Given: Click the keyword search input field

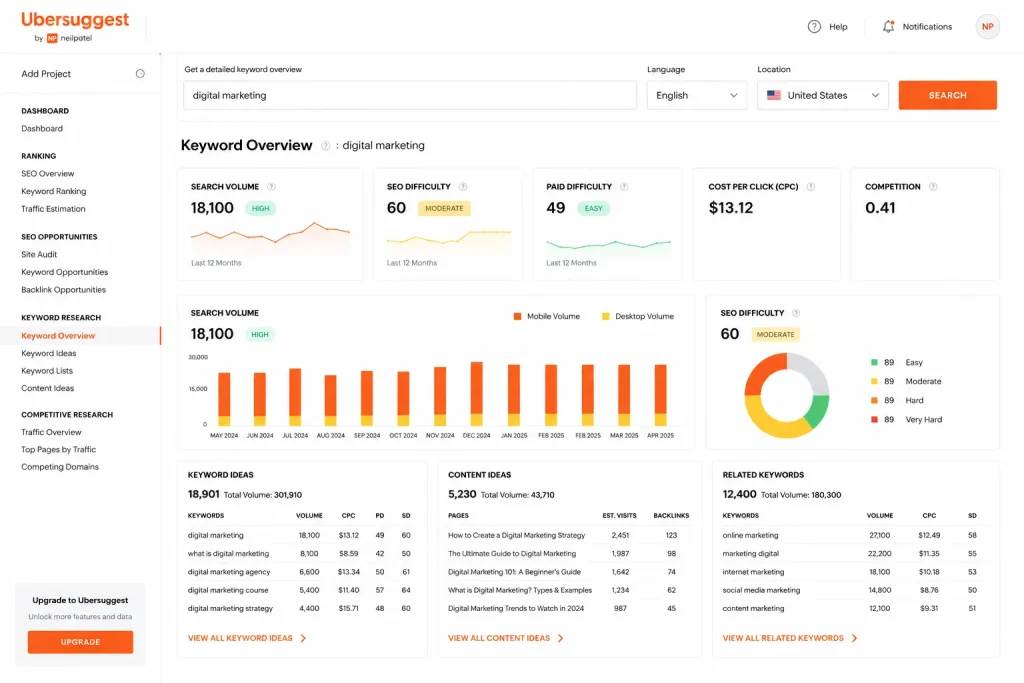Looking at the screenshot, I should (x=409, y=95).
